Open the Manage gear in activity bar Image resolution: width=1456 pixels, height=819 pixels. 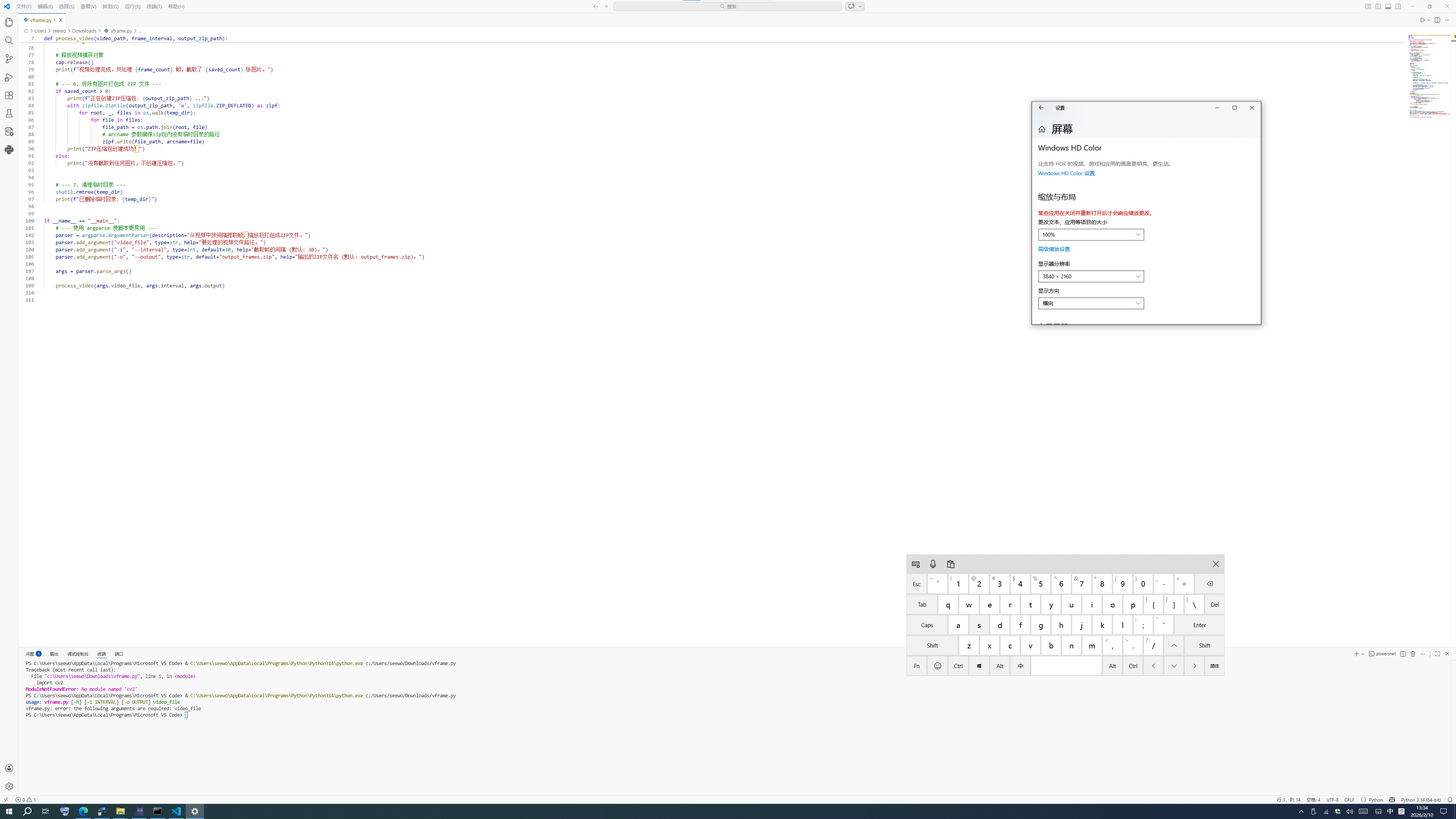[x=9, y=786]
